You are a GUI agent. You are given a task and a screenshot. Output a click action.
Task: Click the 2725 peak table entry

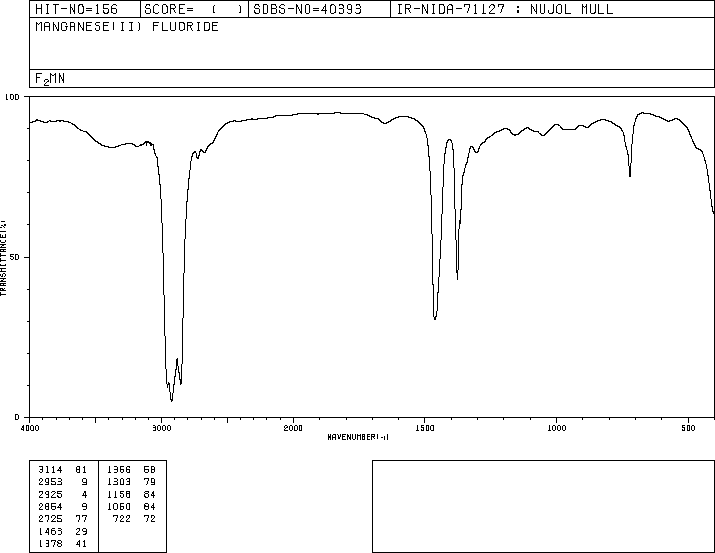tap(50, 519)
